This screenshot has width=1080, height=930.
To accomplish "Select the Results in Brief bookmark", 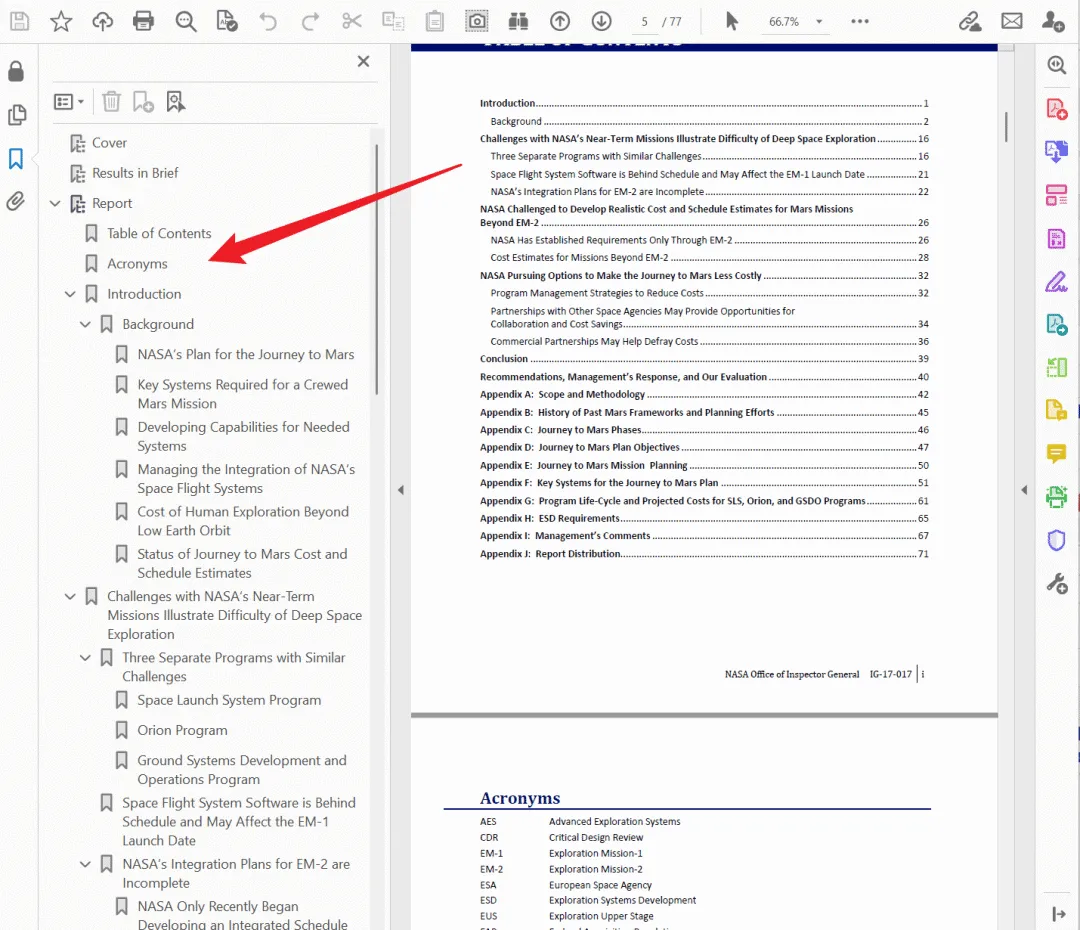I will 135,173.
